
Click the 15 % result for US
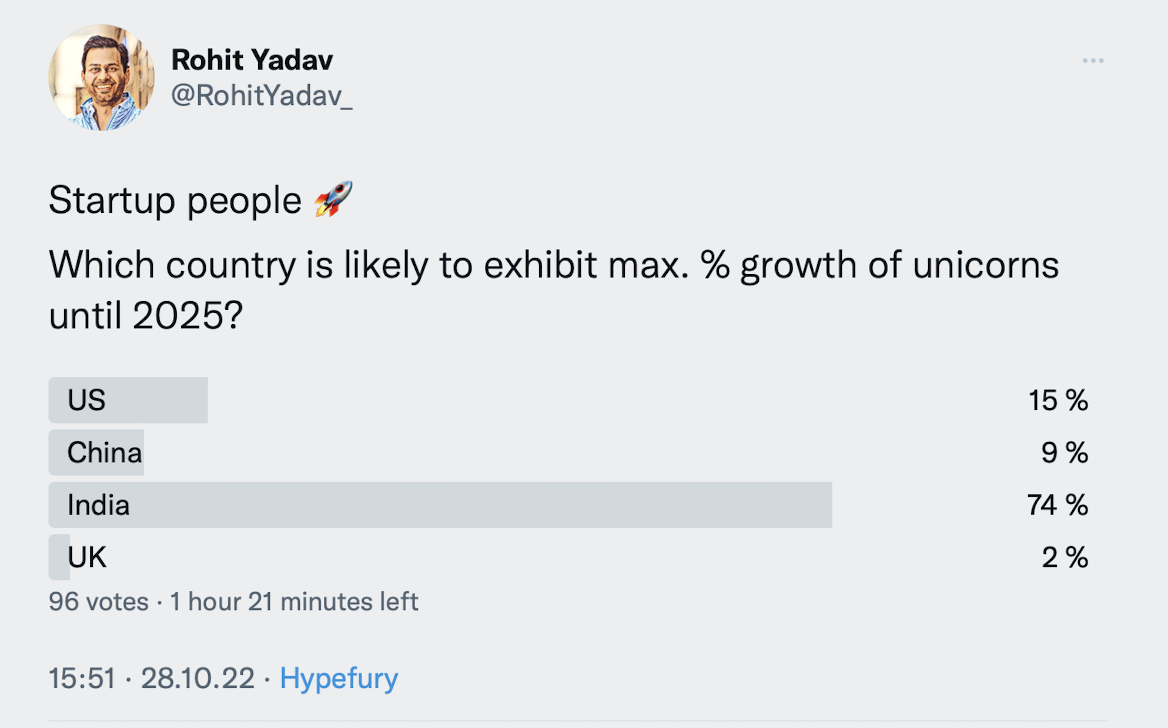point(1057,401)
